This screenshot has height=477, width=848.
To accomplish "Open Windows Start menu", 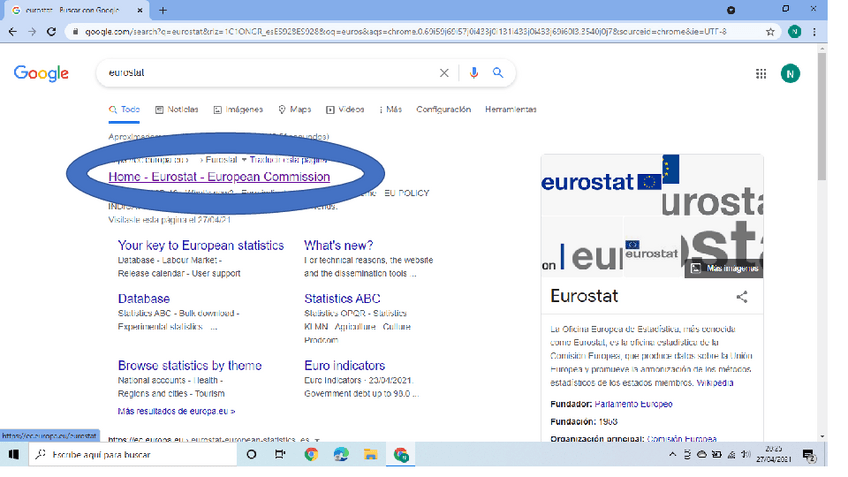I will pos(14,454).
